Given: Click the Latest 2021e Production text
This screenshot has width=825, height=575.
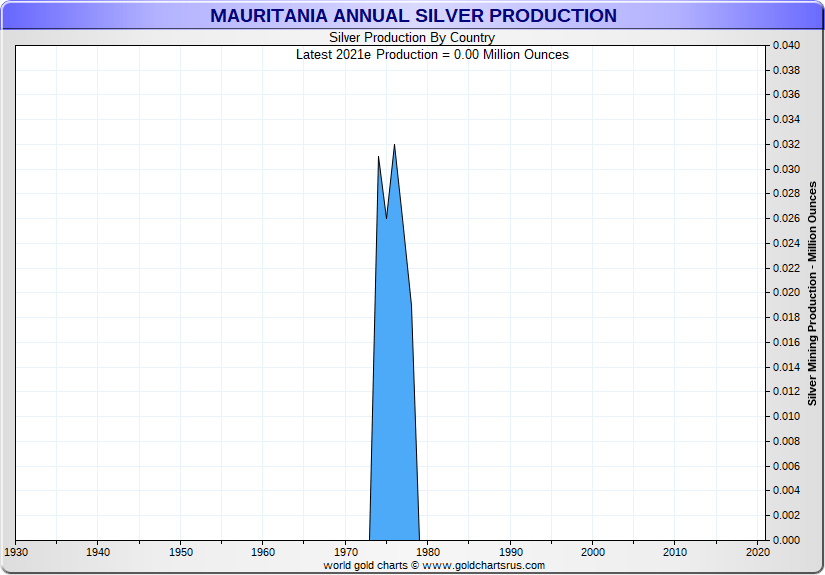Looking at the screenshot, I should [x=432, y=55].
